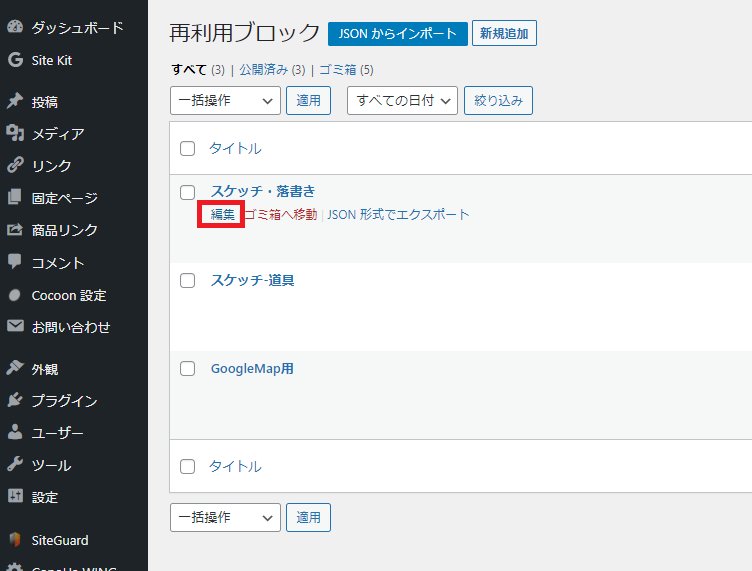Open the お問い合わせ menu item
The width and height of the screenshot is (752, 571).
pyautogui.click(x=71, y=327)
